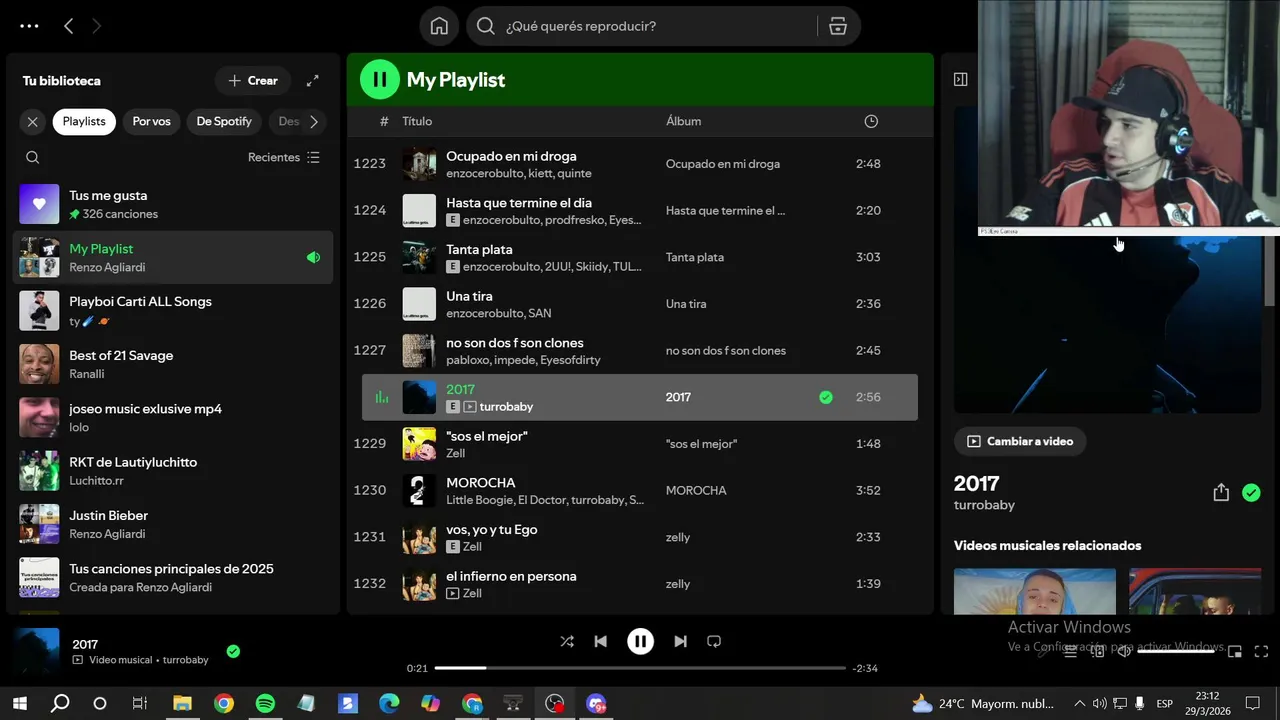Viewport: 1280px width, 720px height.
Task: Click the 2017 cover art in player bar
Action: coord(38,651)
